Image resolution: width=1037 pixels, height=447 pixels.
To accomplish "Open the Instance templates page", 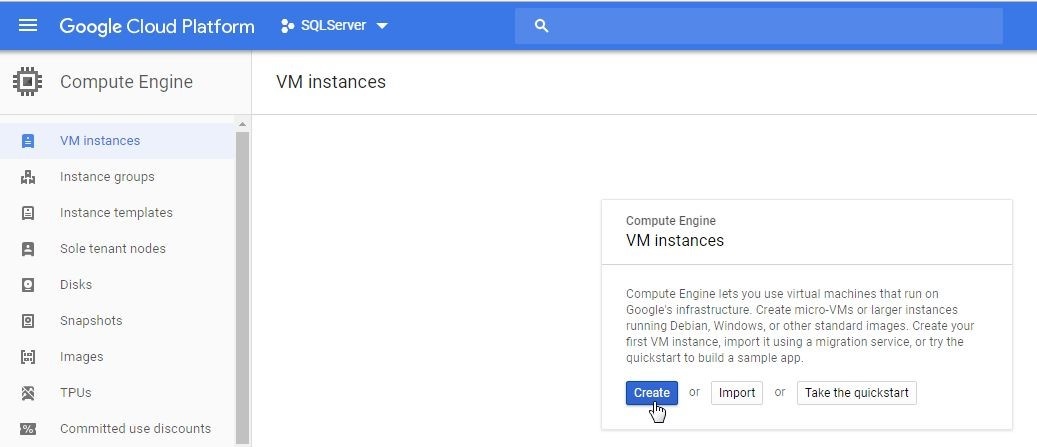I will coord(116,213).
